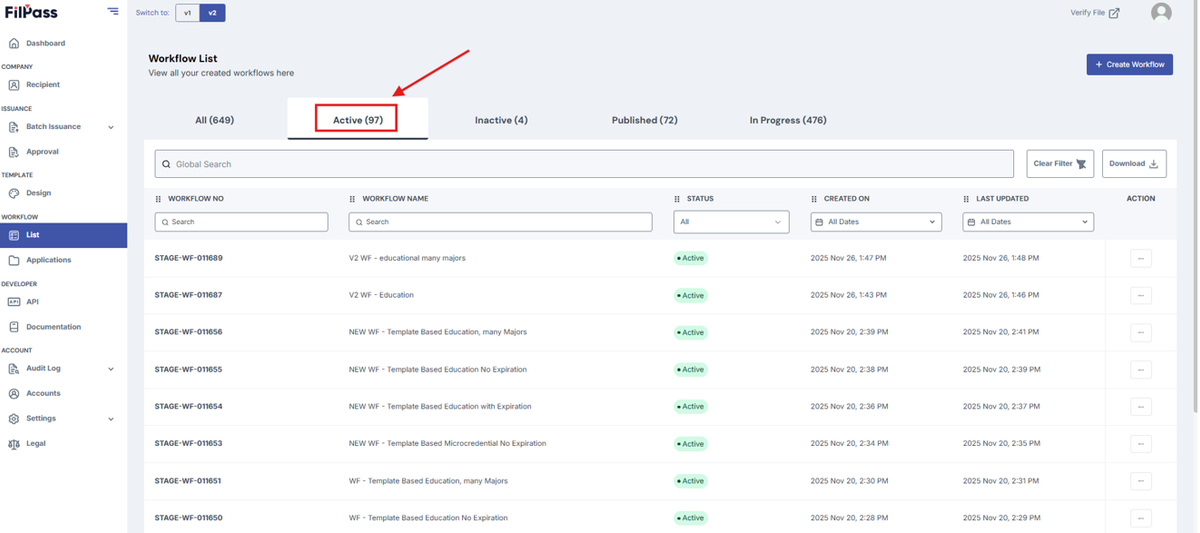Open the Last Updated dates dropdown
This screenshot has height=533, width=1200.
[1028, 222]
